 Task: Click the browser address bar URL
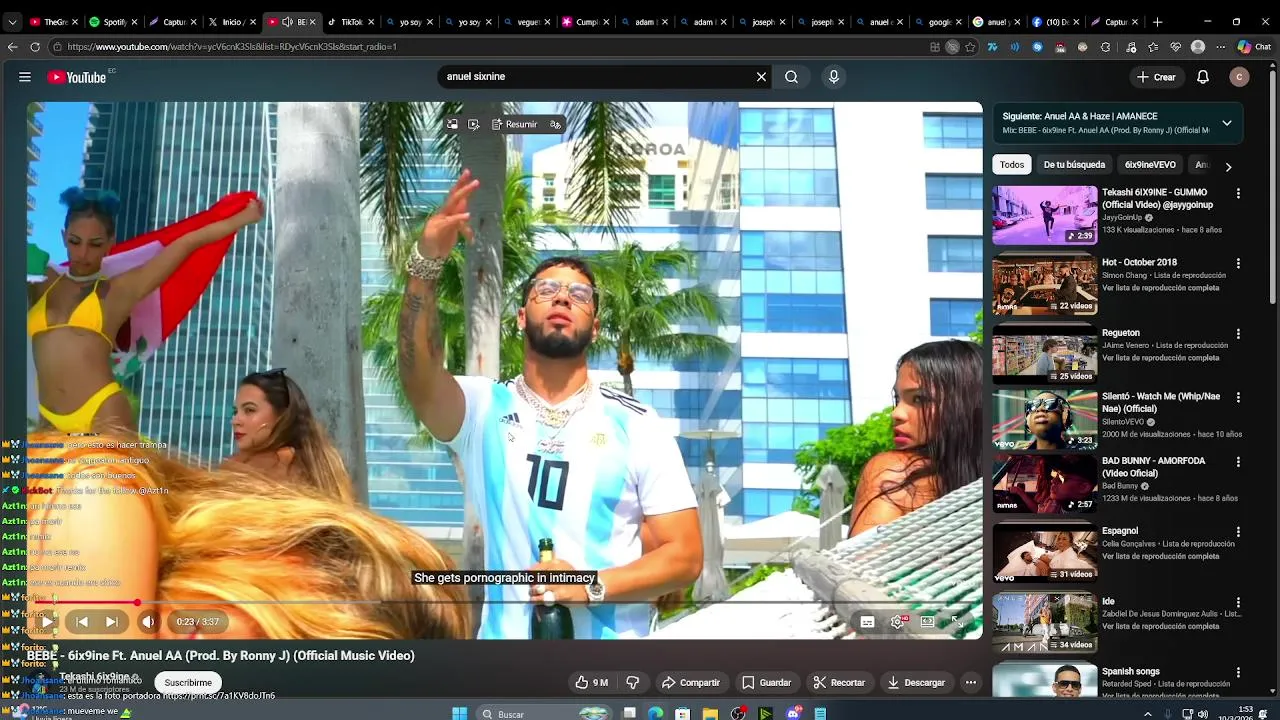click(232, 47)
